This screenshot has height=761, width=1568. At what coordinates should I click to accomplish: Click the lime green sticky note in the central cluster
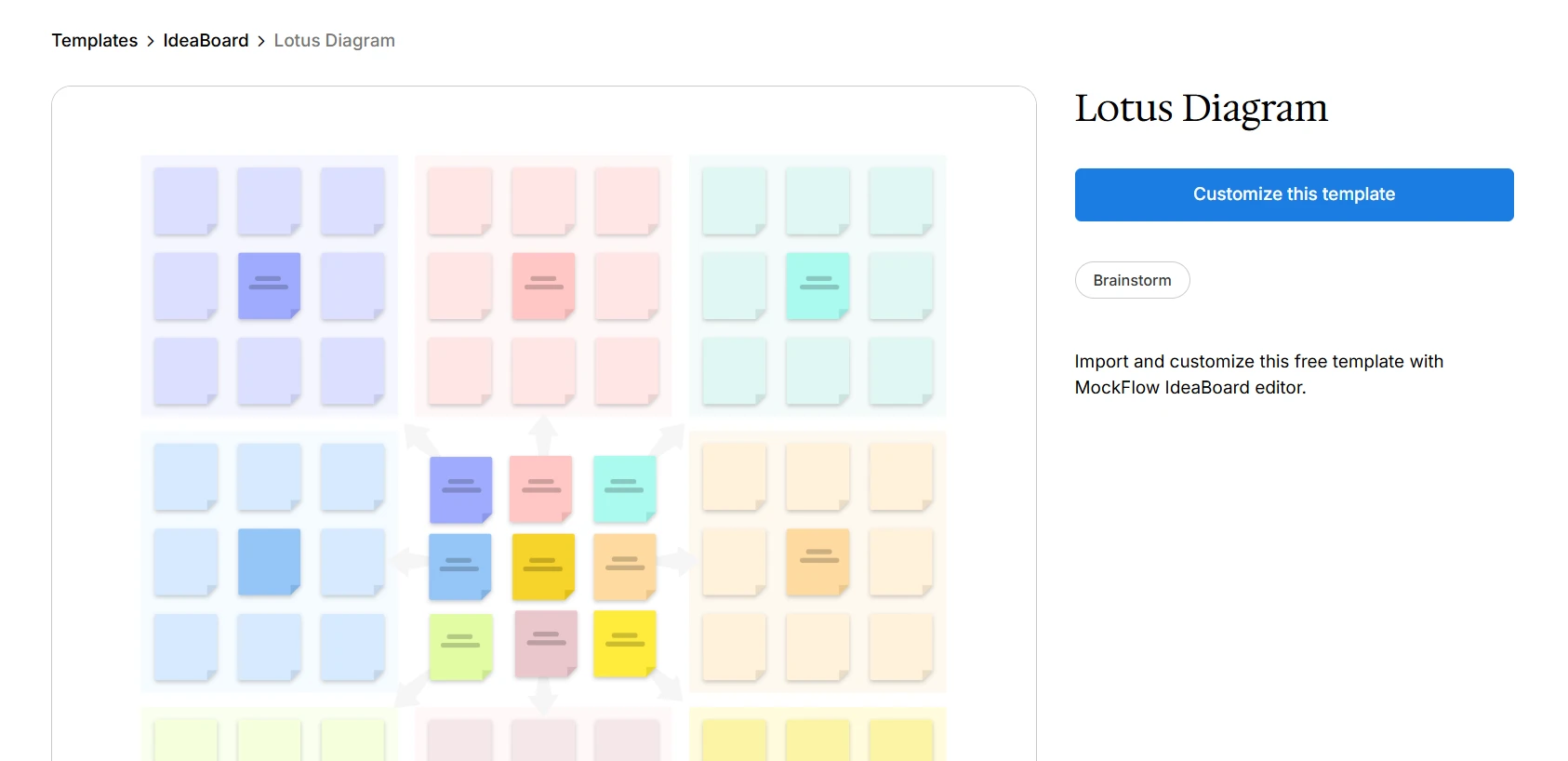click(460, 645)
